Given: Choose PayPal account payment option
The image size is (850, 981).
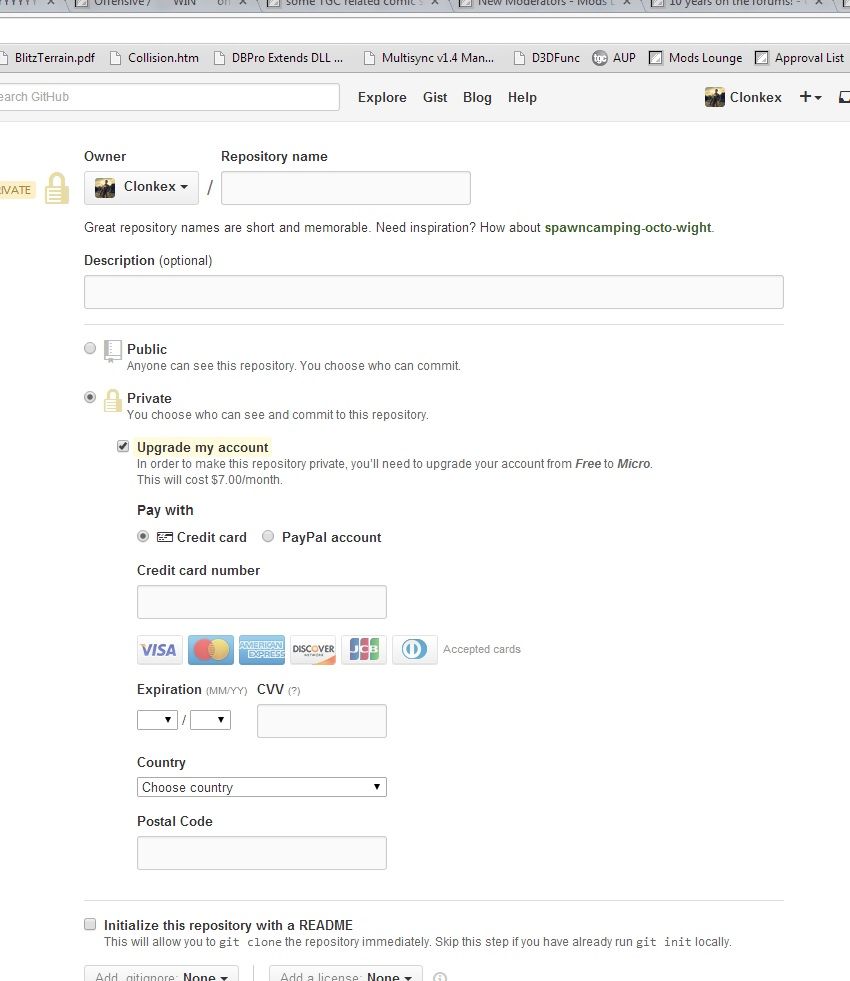Looking at the screenshot, I should tap(268, 537).
